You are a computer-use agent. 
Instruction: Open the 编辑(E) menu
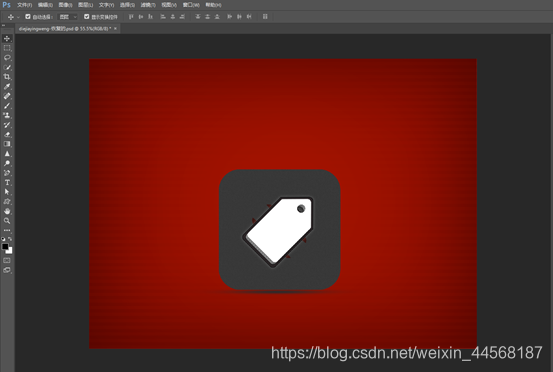pyautogui.click(x=45, y=5)
